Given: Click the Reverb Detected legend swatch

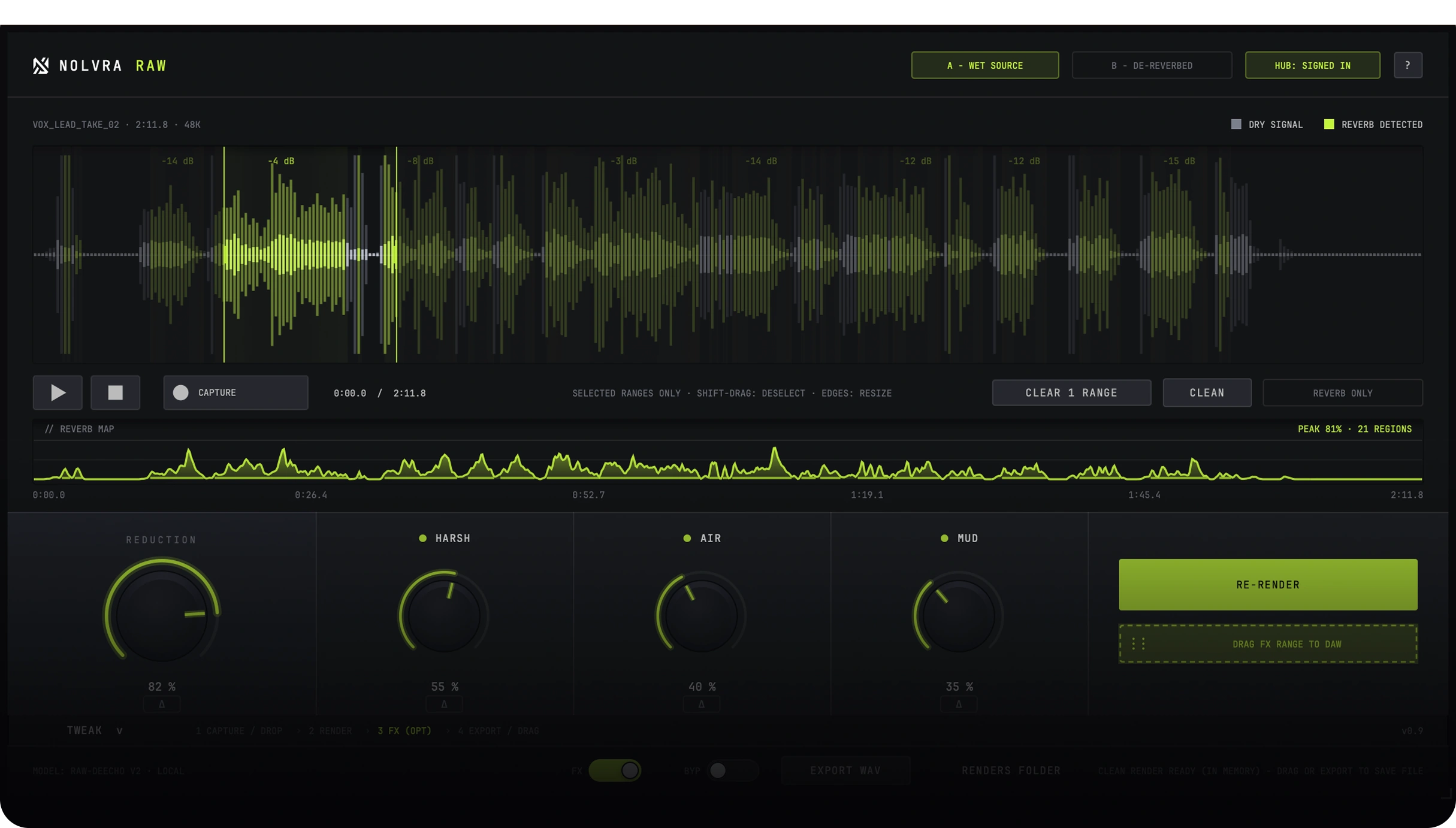Looking at the screenshot, I should 1328,124.
